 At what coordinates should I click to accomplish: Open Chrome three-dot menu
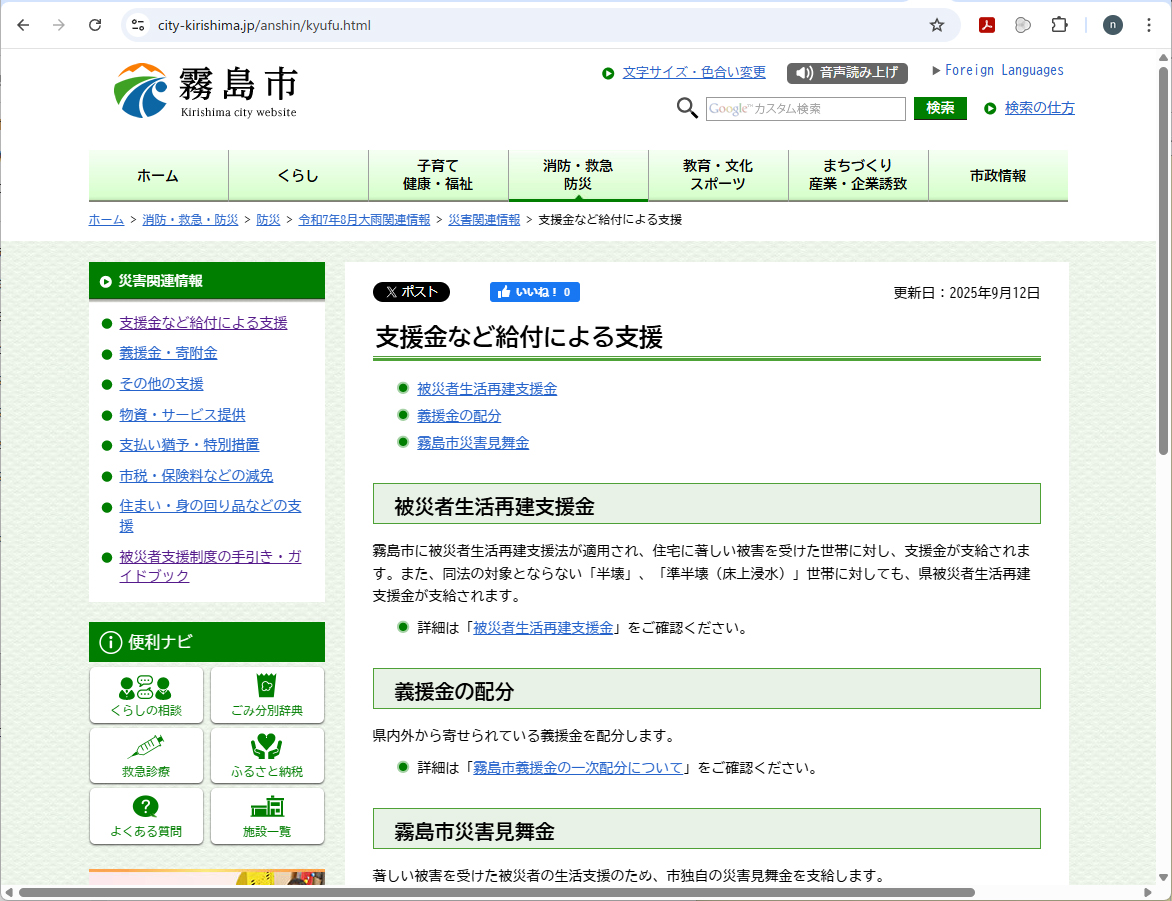1148,25
